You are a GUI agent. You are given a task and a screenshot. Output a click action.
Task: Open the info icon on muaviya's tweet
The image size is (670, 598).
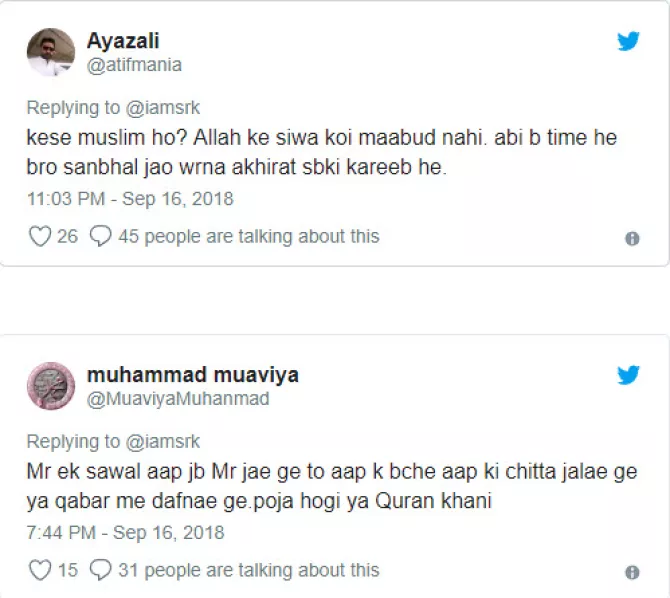point(632,573)
